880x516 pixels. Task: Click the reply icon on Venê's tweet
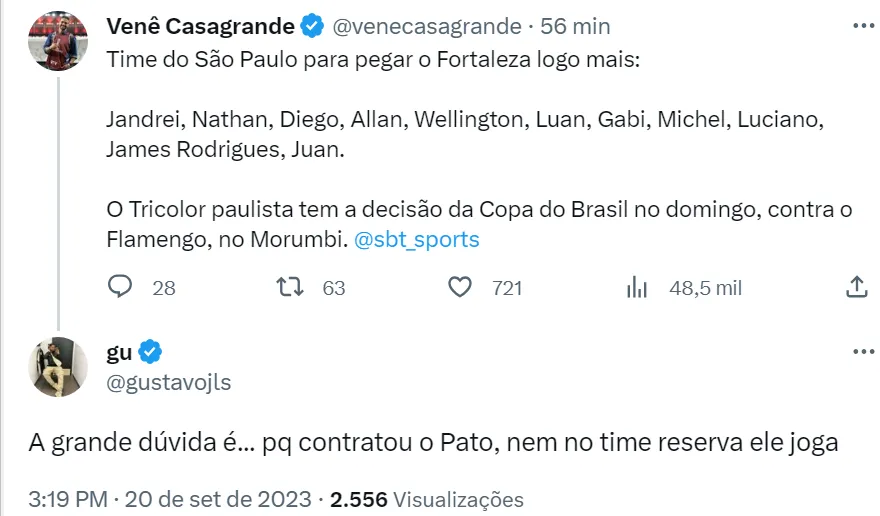[x=120, y=288]
